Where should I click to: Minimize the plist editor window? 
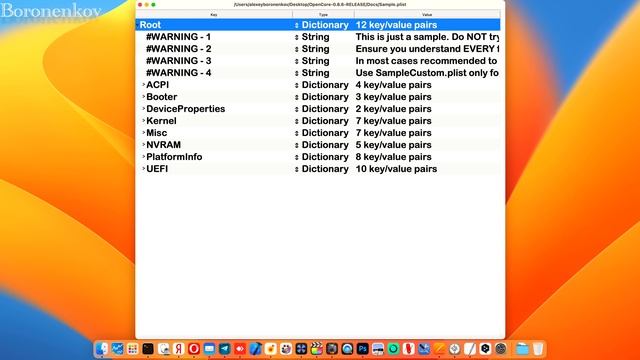coord(147,4)
